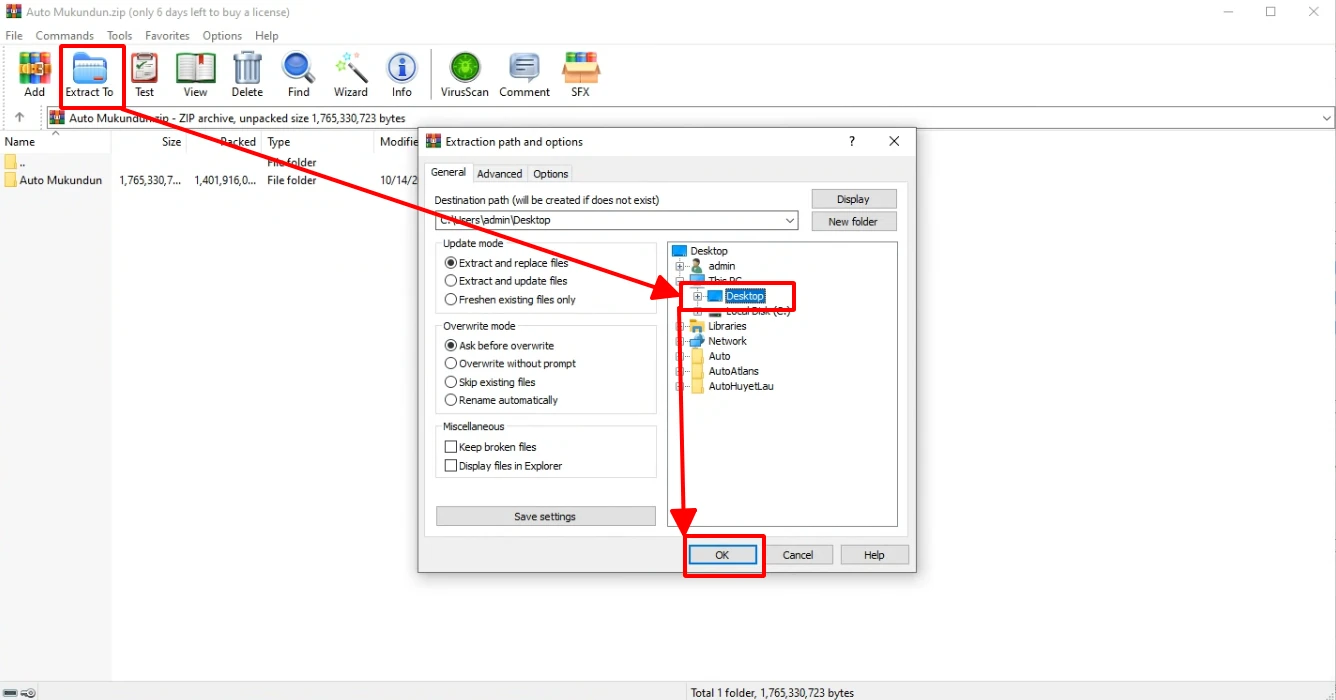
Task: Expand the admin tree node
Action: point(680,266)
